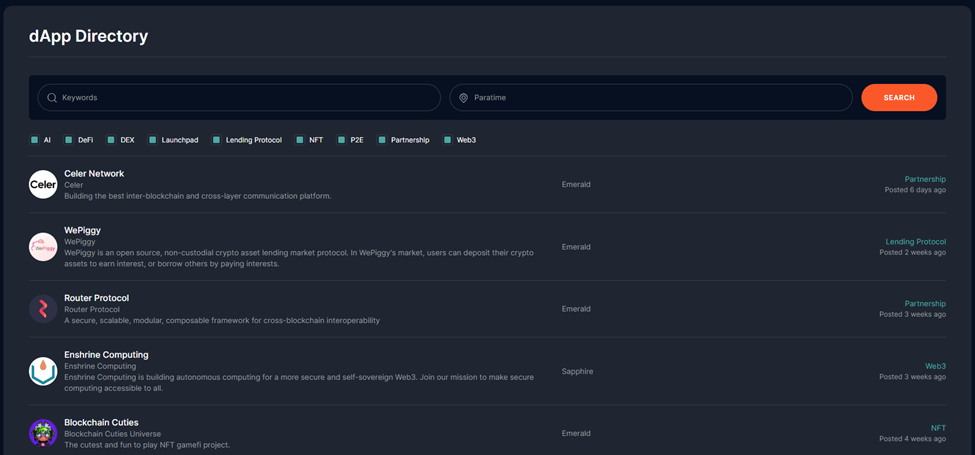Toggle the DeFi category checkbox

[69, 140]
